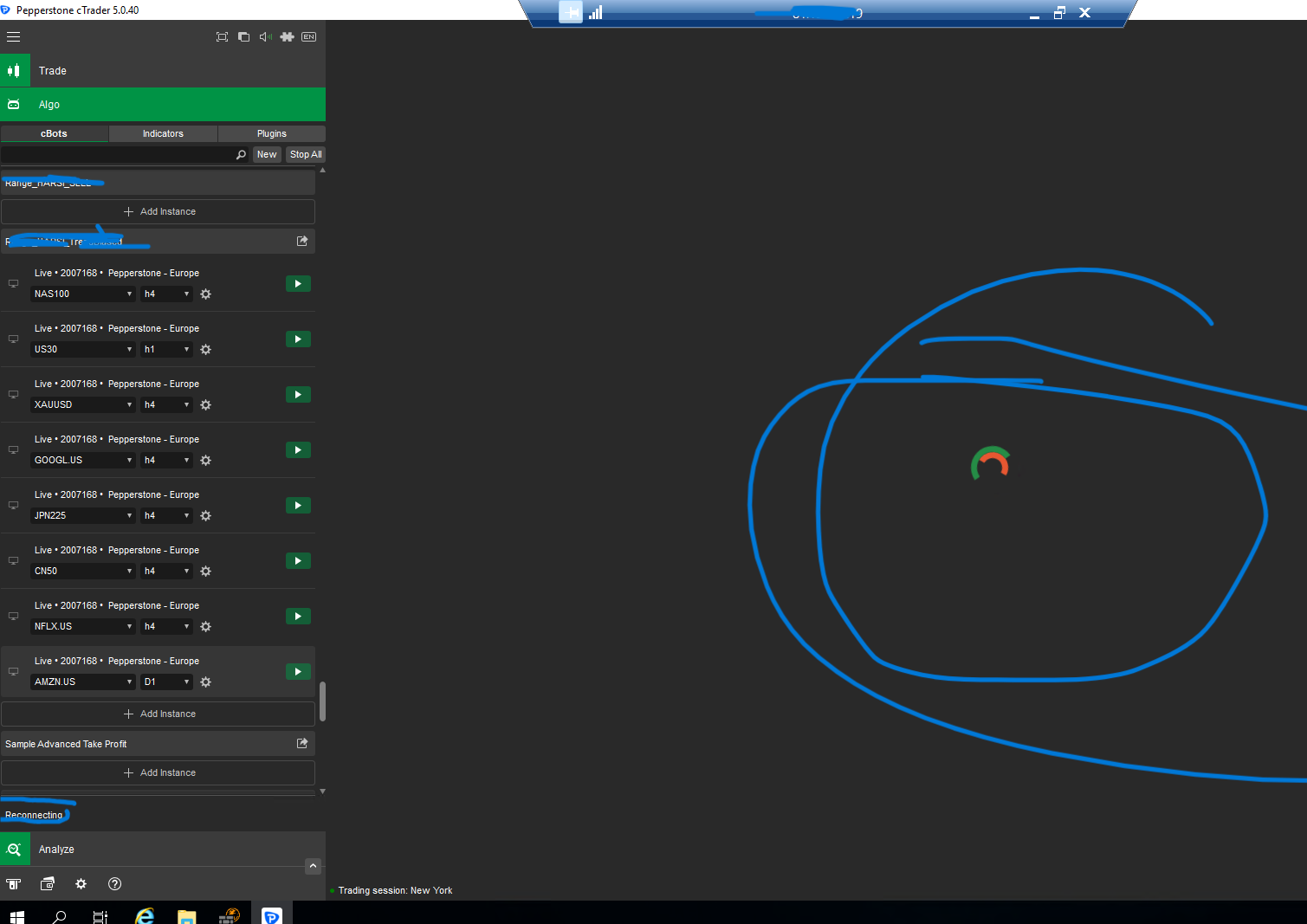Create a new cBot with New
1307x924 pixels.
click(267, 154)
